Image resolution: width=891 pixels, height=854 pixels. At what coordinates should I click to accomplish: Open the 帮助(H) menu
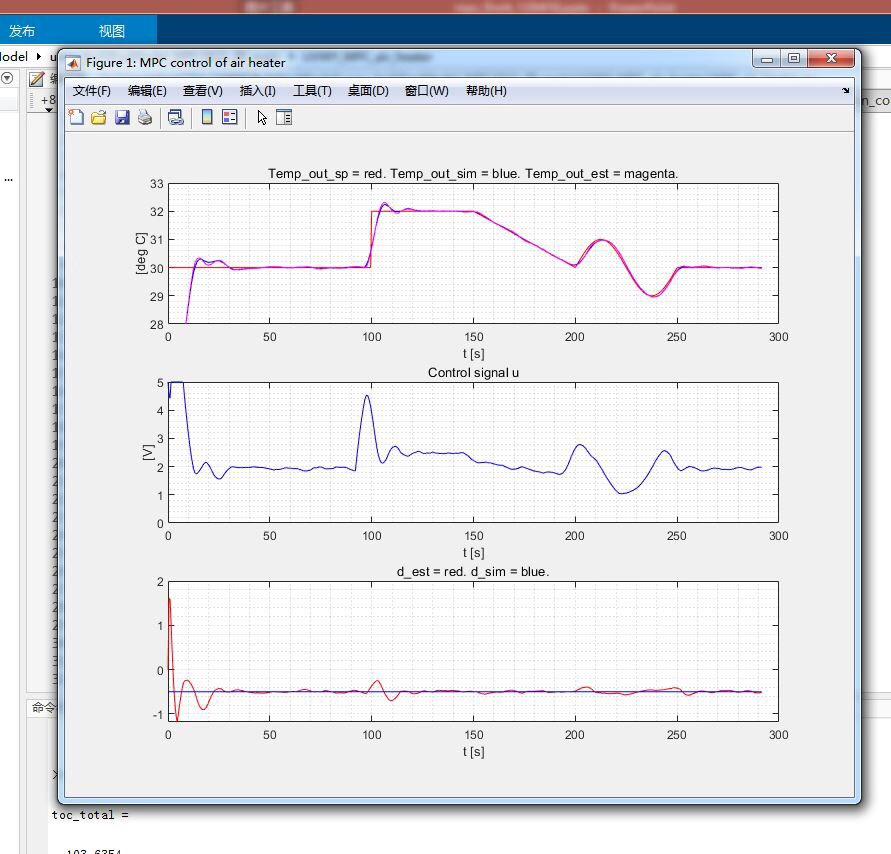pos(486,91)
